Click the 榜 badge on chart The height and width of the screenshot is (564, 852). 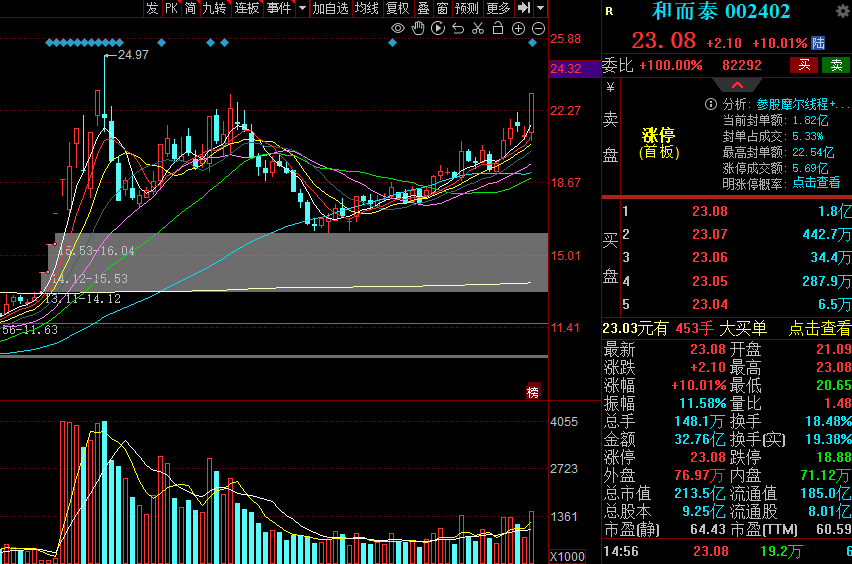532,392
